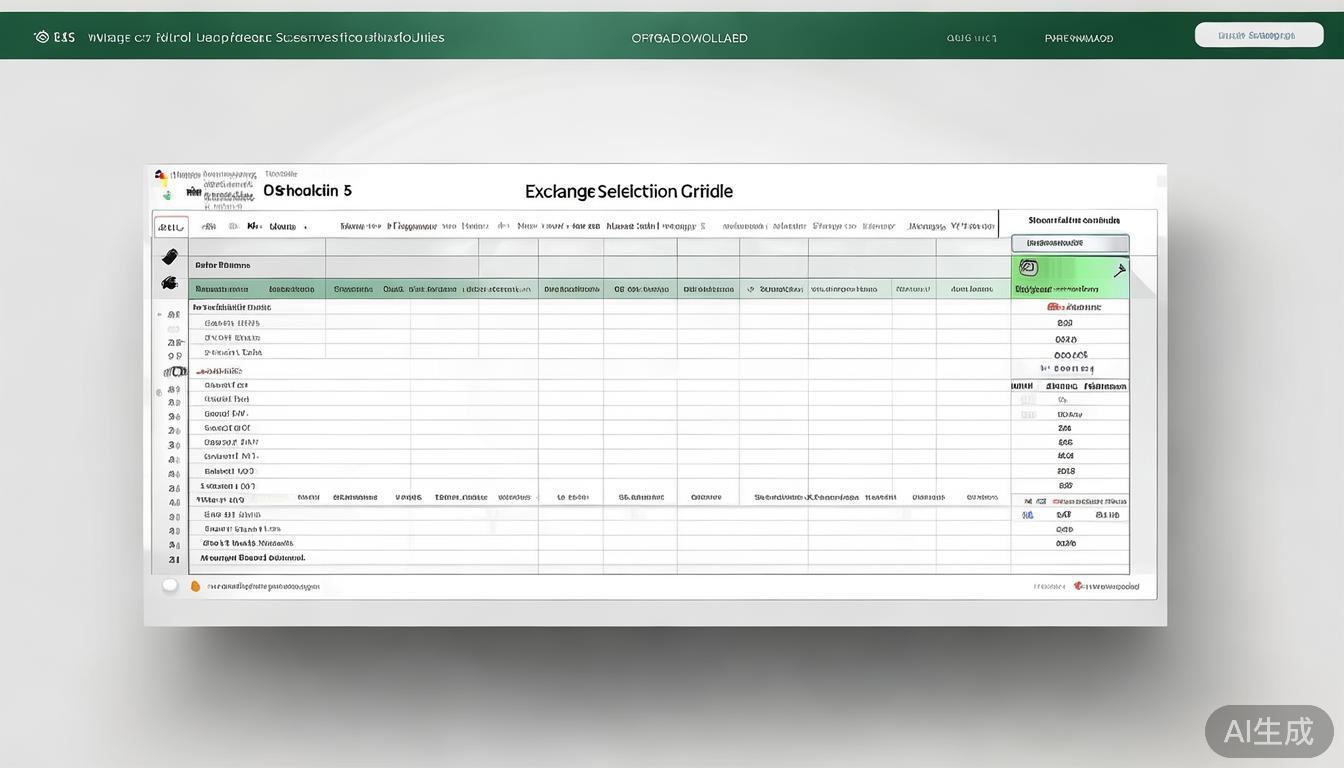The width and height of the screenshot is (1344, 768).
Task: Click the orange status icon at the bottom left
Action: 195,586
